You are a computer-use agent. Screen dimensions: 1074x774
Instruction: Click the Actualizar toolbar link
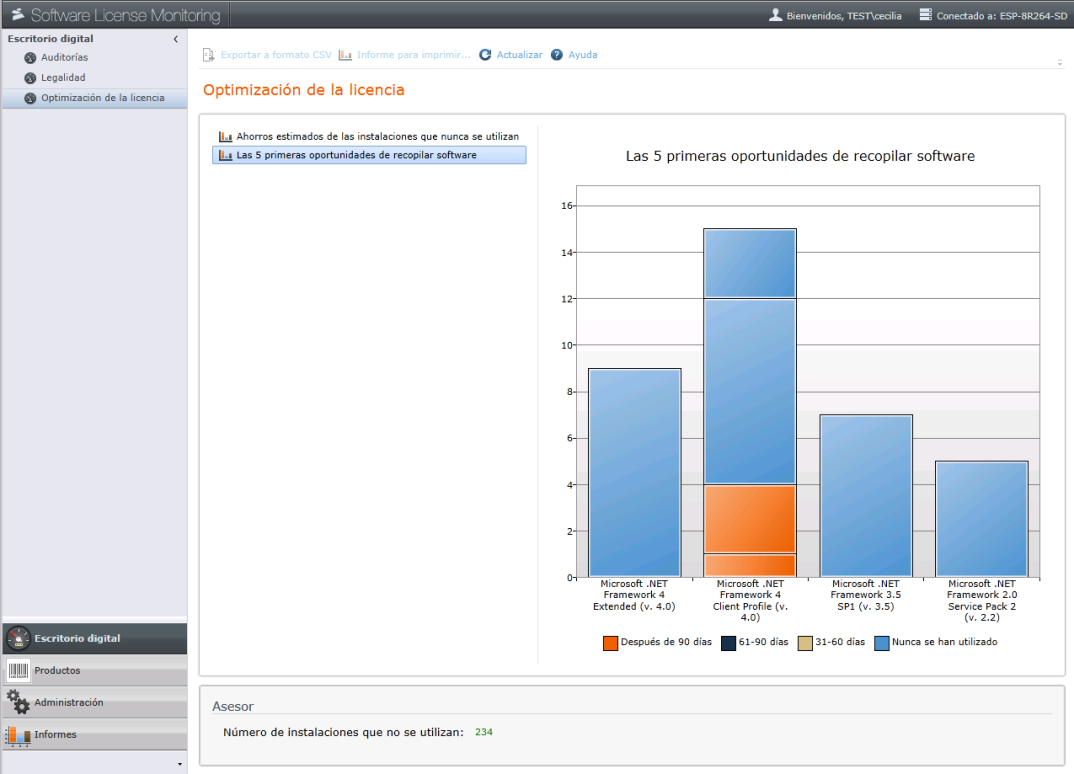519,55
